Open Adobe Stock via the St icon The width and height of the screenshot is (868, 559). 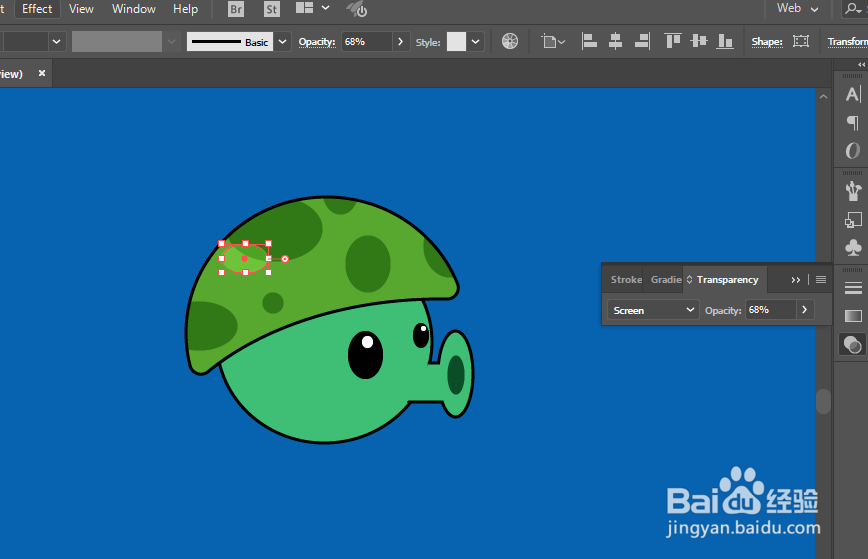click(271, 9)
